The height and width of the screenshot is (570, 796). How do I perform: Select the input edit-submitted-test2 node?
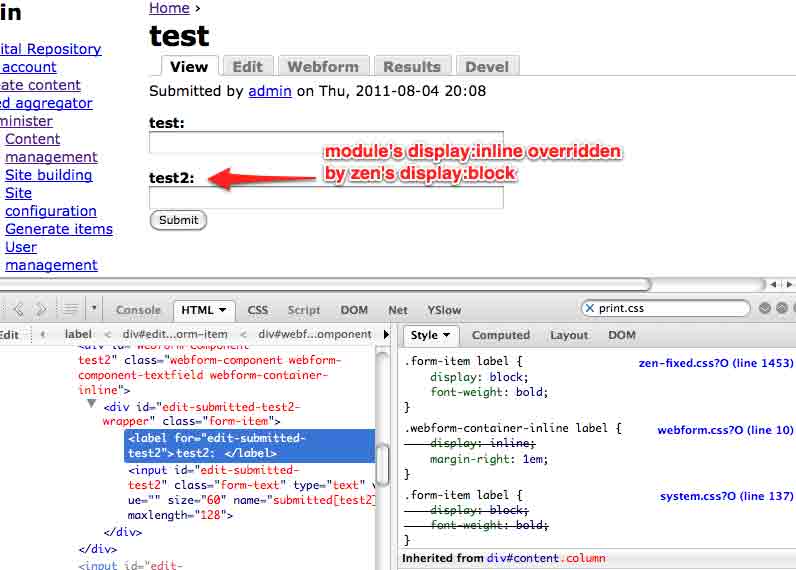click(x=251, y=492)
